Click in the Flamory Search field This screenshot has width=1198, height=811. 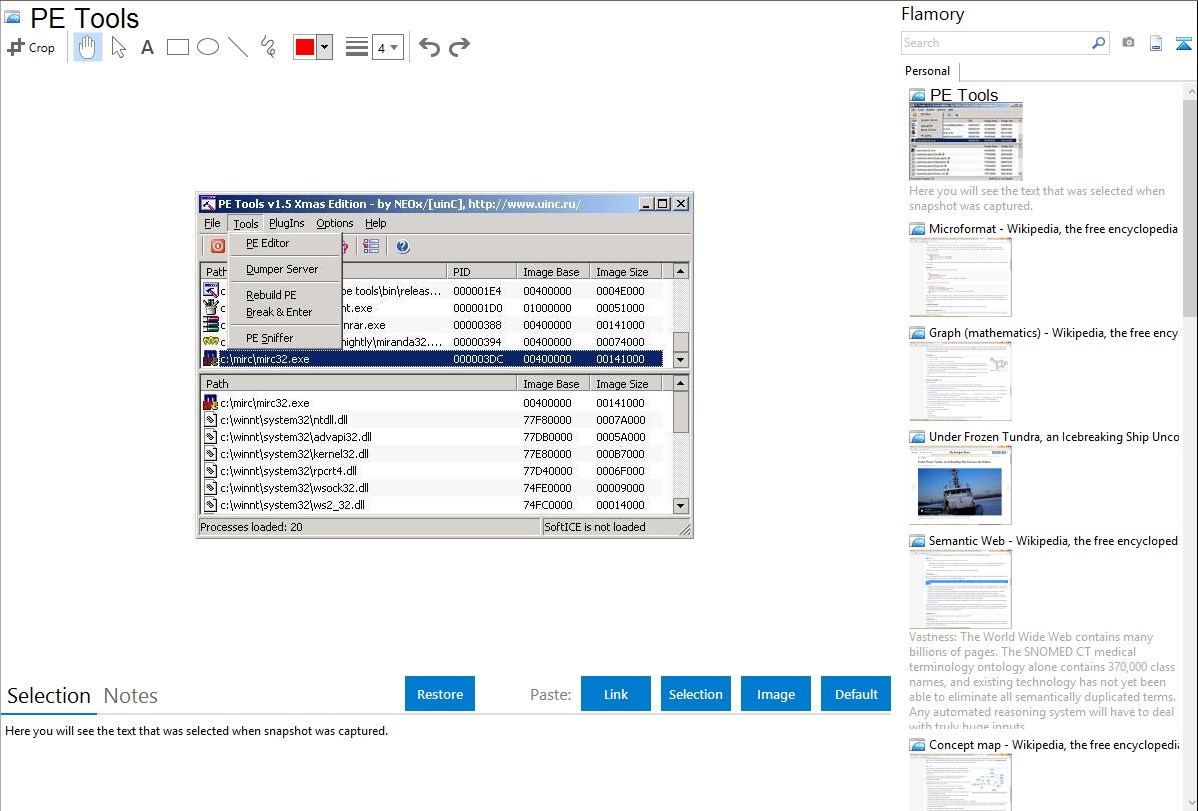coord(996,43)
